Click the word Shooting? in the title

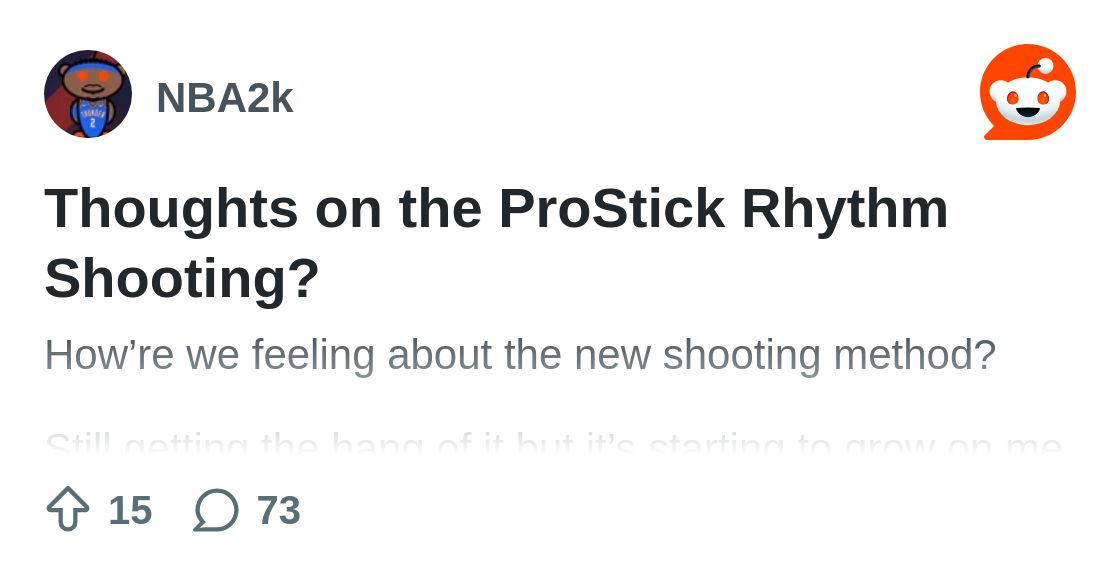pos(181,279)
